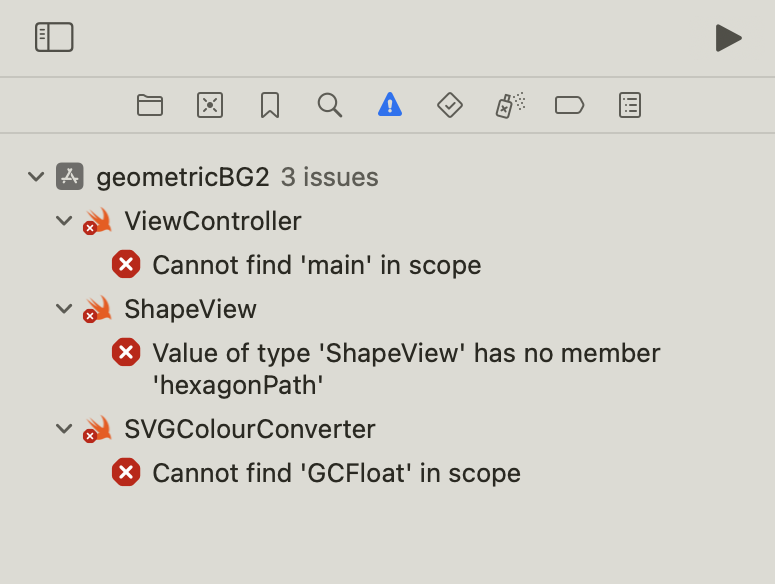Open the Find navigator magnifier icon
This screenshot has width=775, height=584.
click(x=330, y=105)
